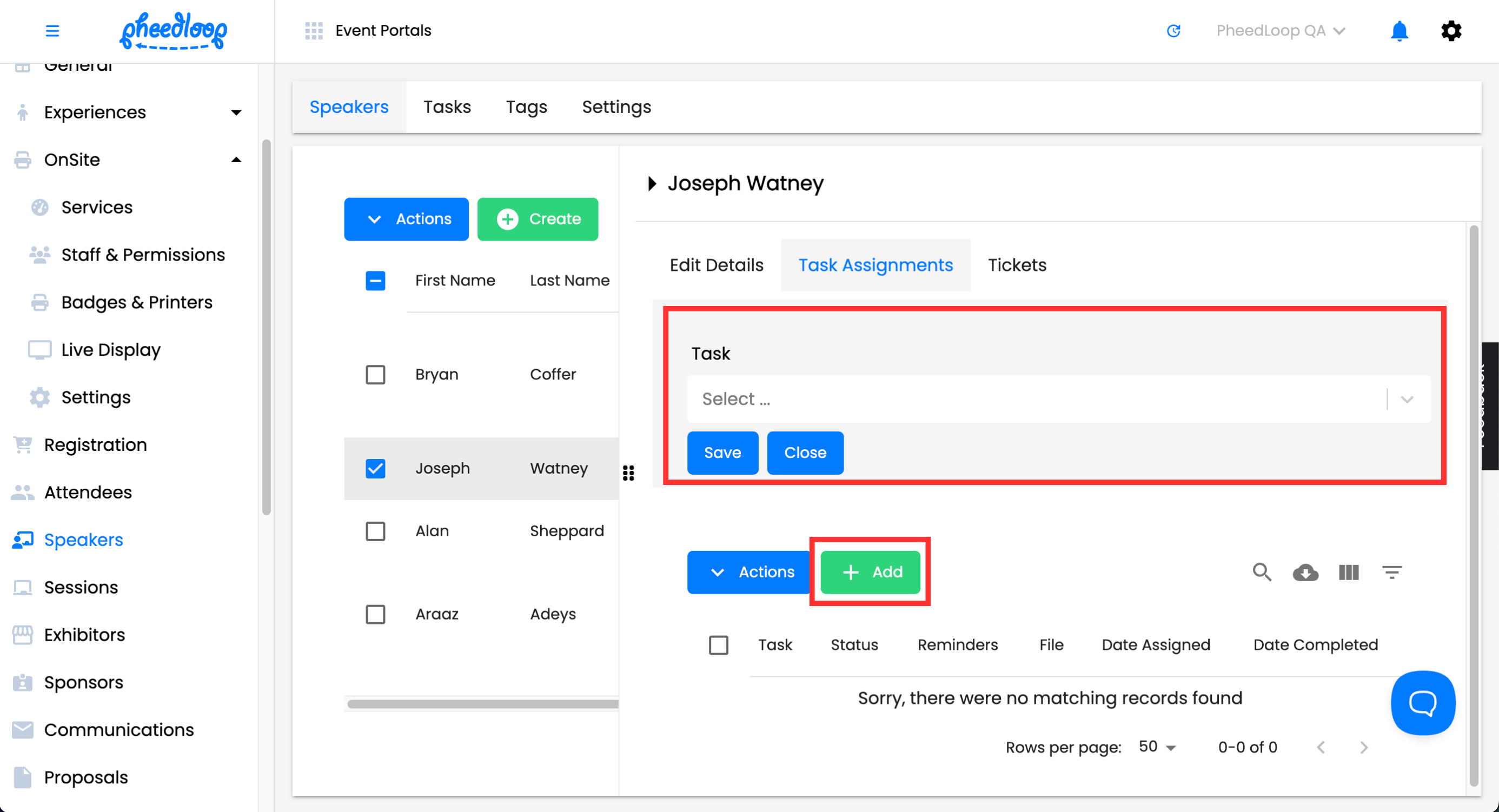Switch to the top Speakers tab
This screenshot has width=1499, height=812.
[349, 107]
